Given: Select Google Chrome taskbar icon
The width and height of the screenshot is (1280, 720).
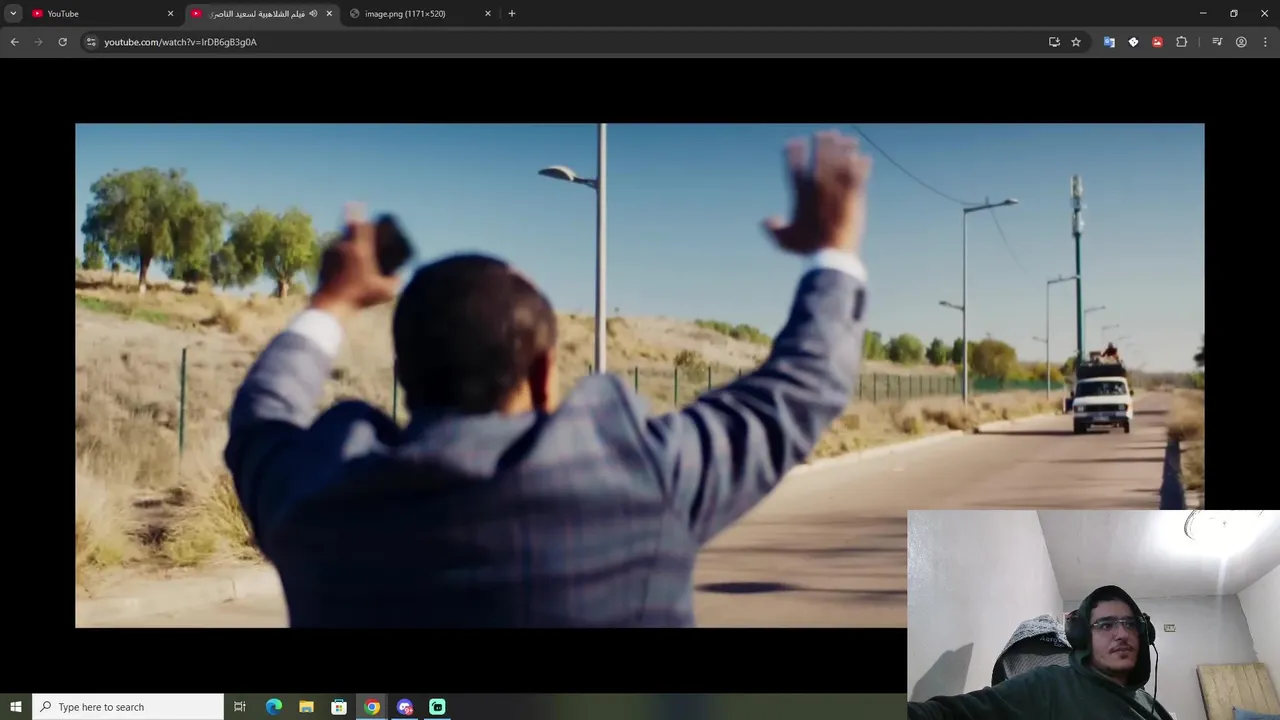Looking at the screenshot, I should [x=372, y=707].
